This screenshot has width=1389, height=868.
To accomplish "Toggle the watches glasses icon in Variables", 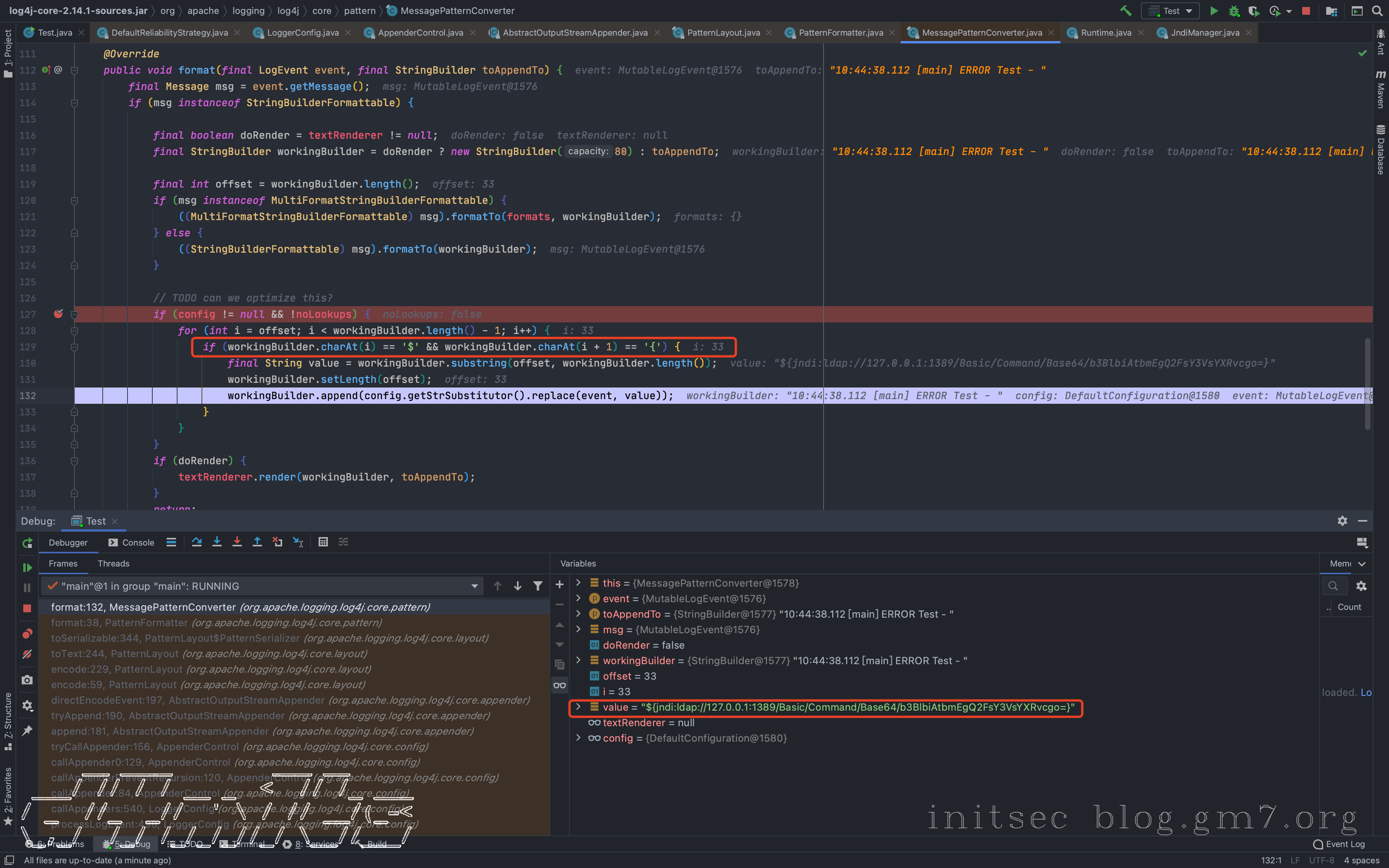I will 559,685.
